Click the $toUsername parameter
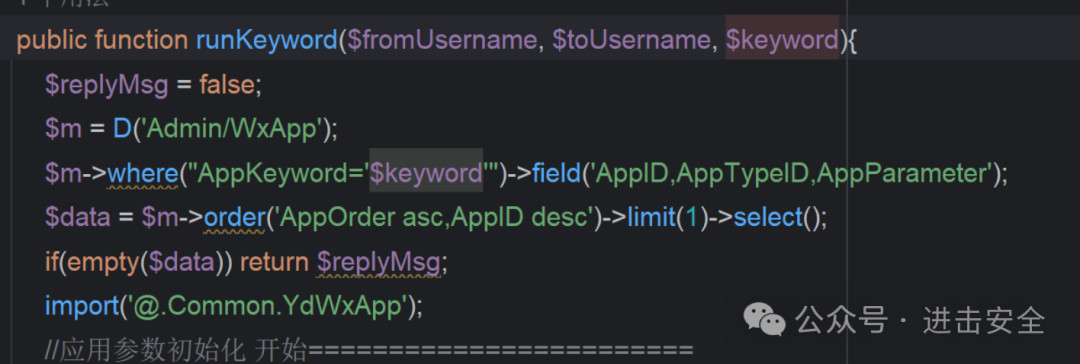The width and height of the screenshot is (1080, 364). click(631, 41)
